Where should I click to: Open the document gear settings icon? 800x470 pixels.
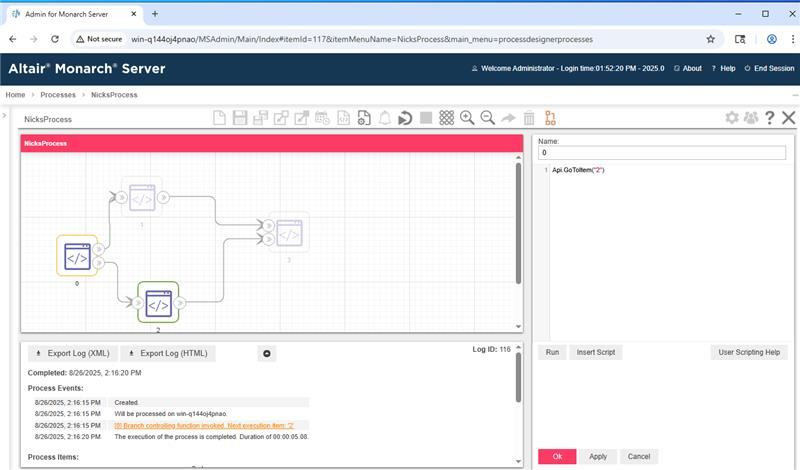coord(364,118)
